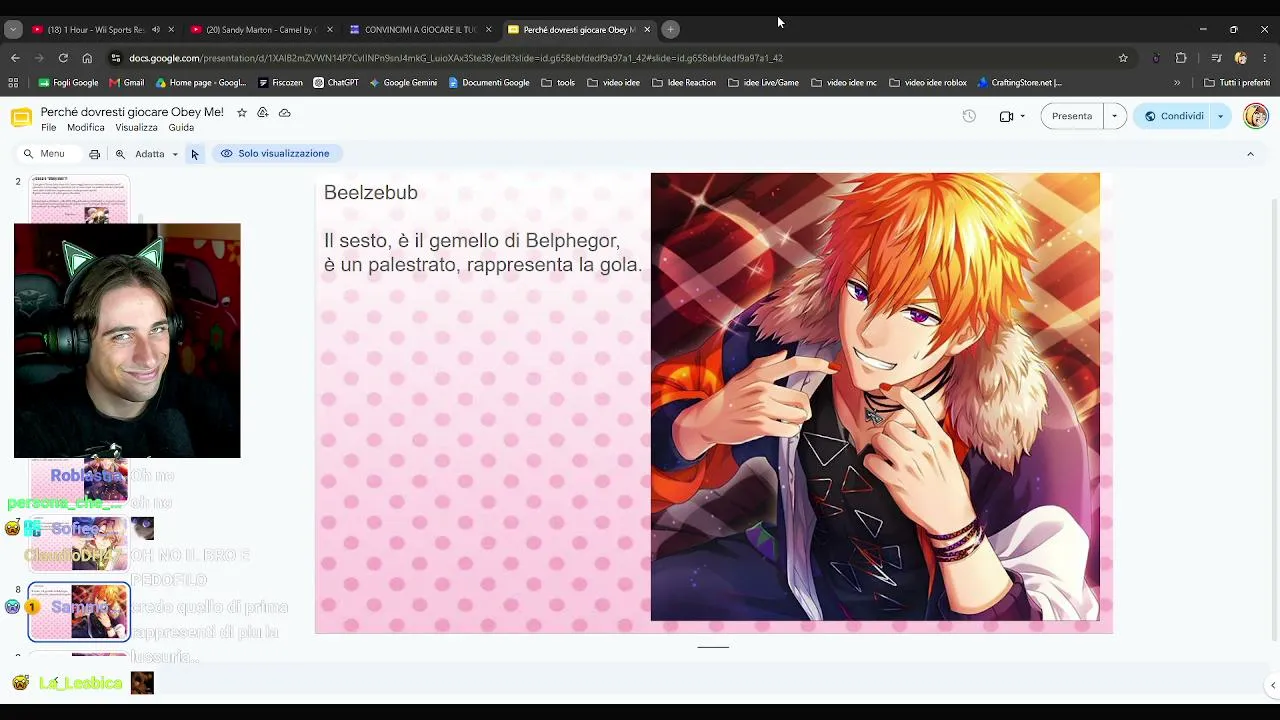Image resolution: width=1280 pixels, height=720 pixels.
Task: Open the Guida menu
Action: pos(181,128)
